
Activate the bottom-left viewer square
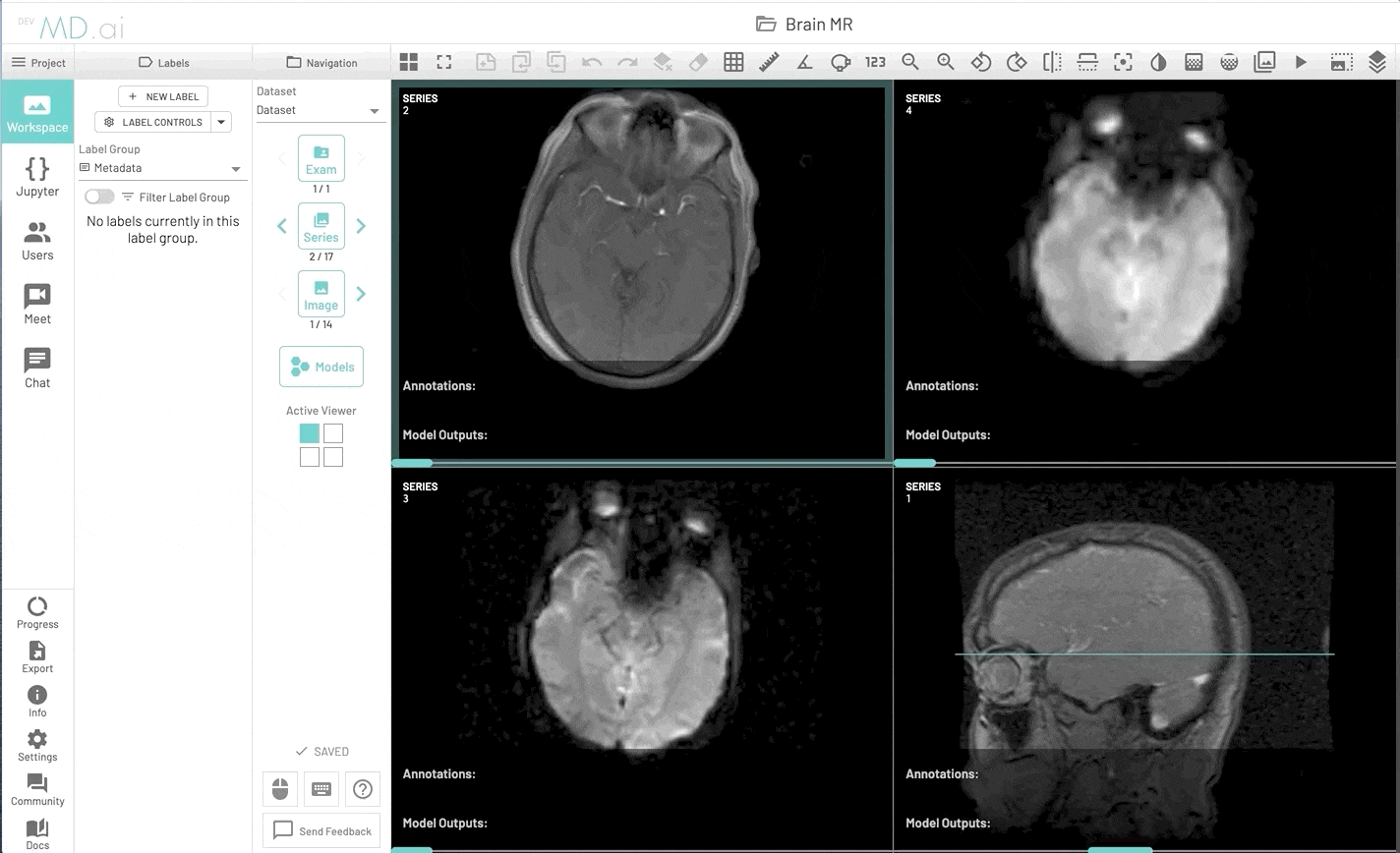[310, 457]
